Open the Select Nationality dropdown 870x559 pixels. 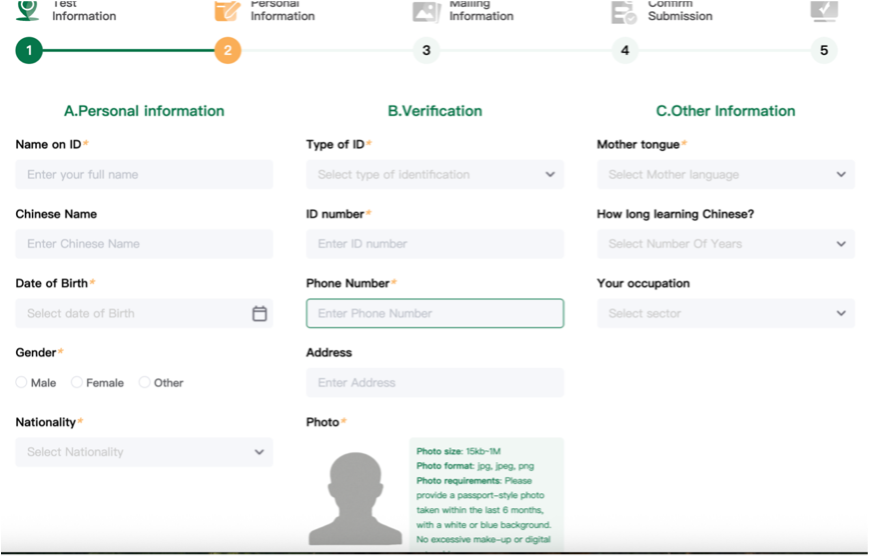pos(144,452)
